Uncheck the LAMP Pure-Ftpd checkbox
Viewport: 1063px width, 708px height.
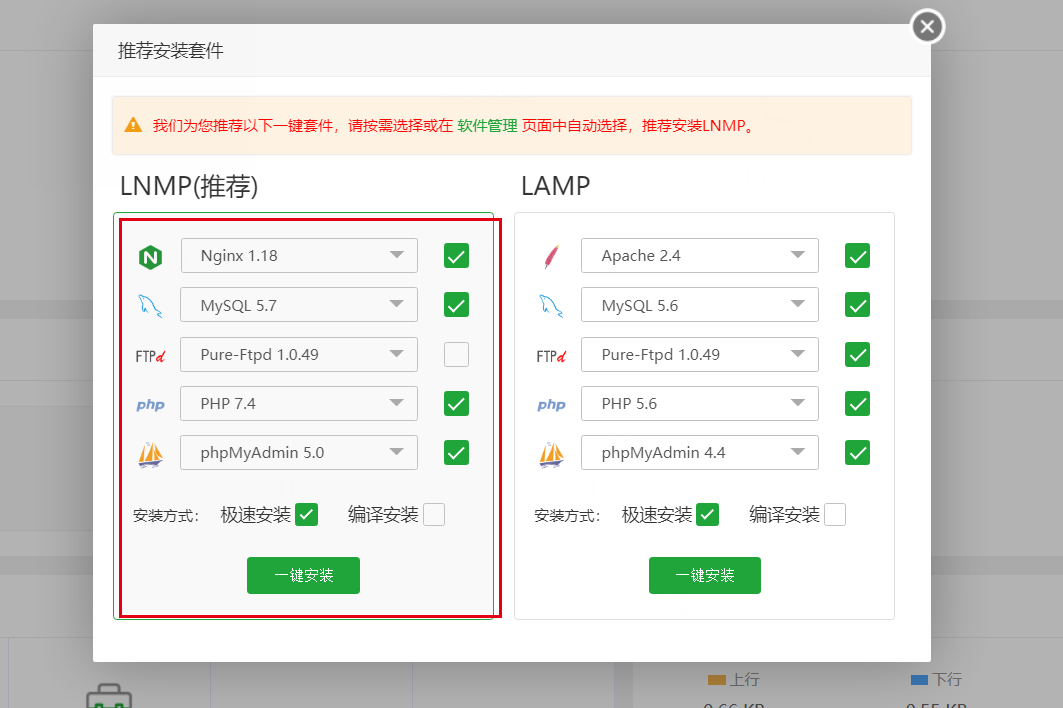(x=858, y=354)
